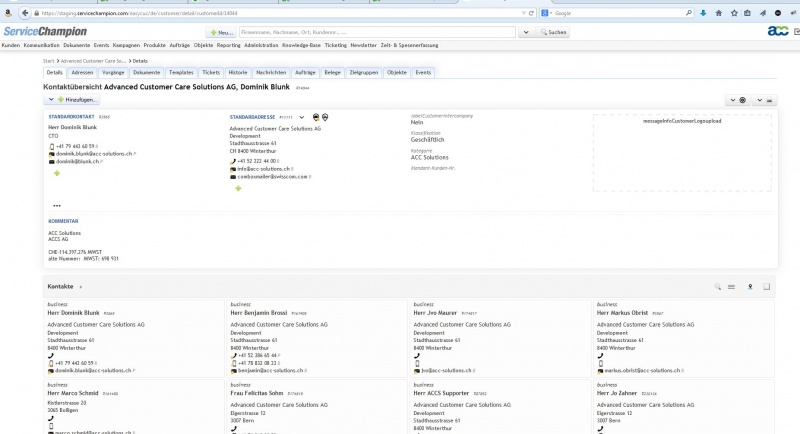800x434 pixels.
Task: Open dropdown arrow next to search field
Action: [526, 32]
